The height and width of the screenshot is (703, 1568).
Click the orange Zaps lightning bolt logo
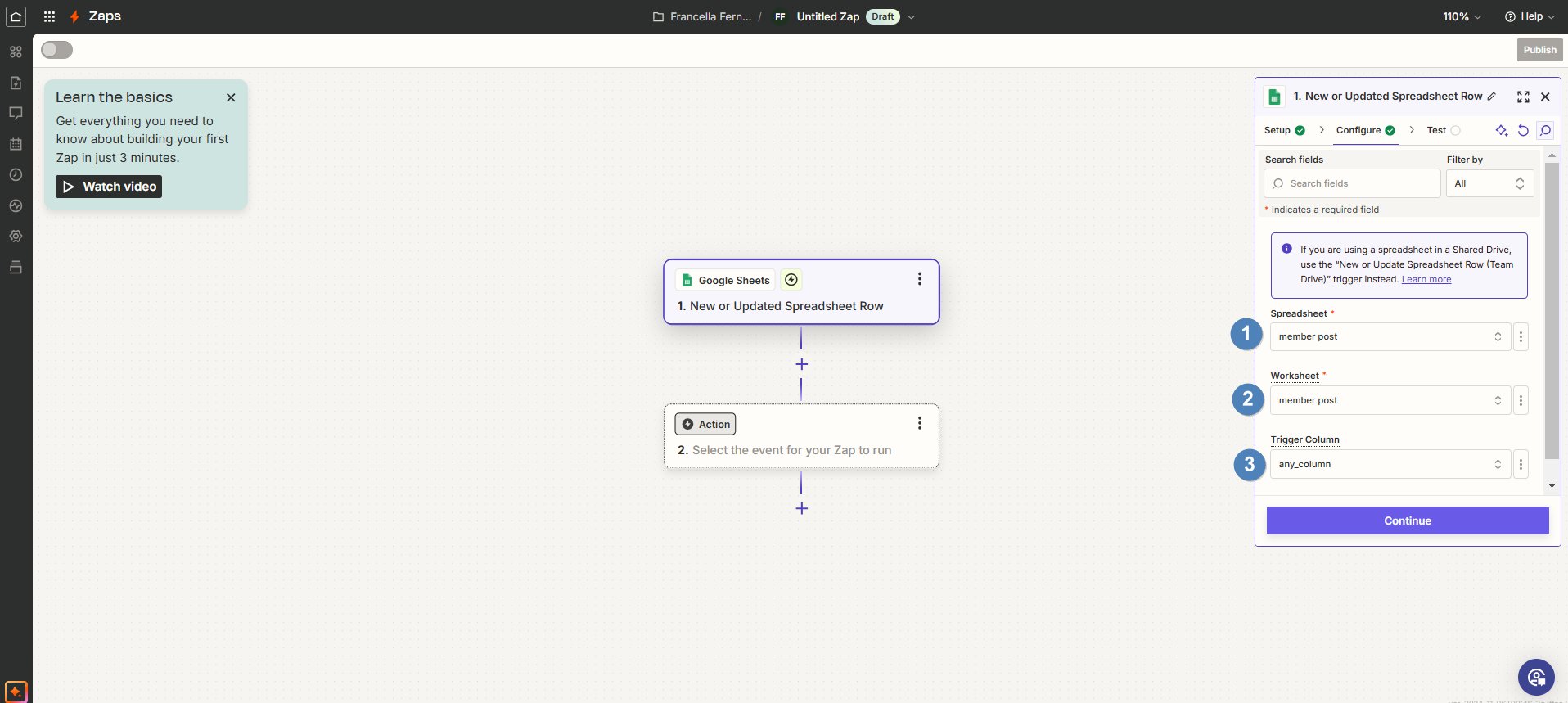74,16
